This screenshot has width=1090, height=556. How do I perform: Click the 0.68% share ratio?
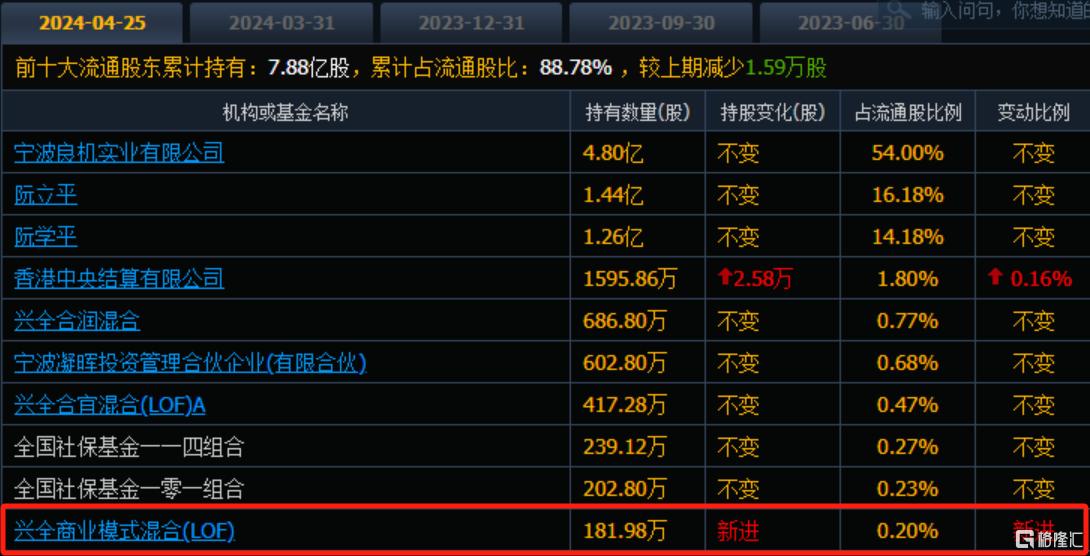click(908, 362)
